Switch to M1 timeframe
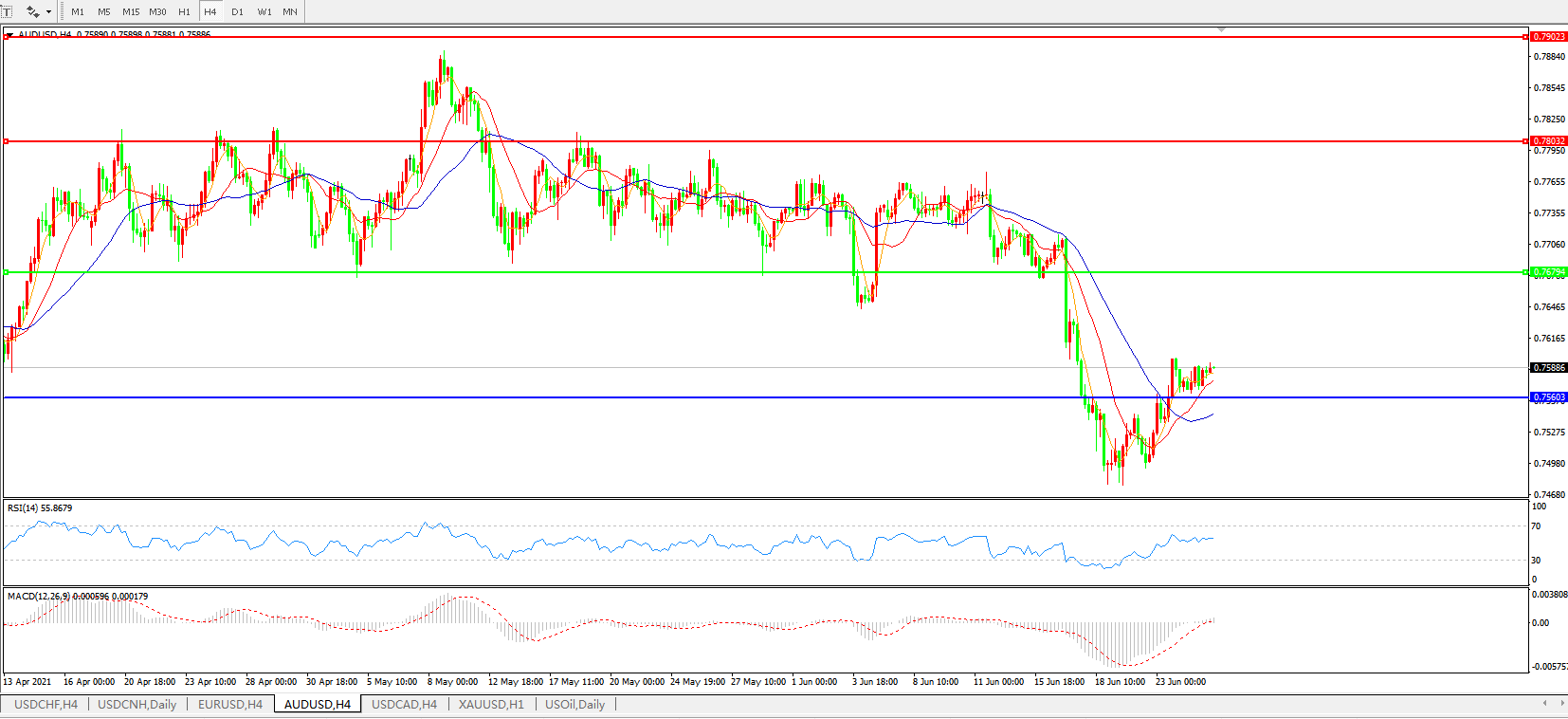1568x719 pixels. 78,12
